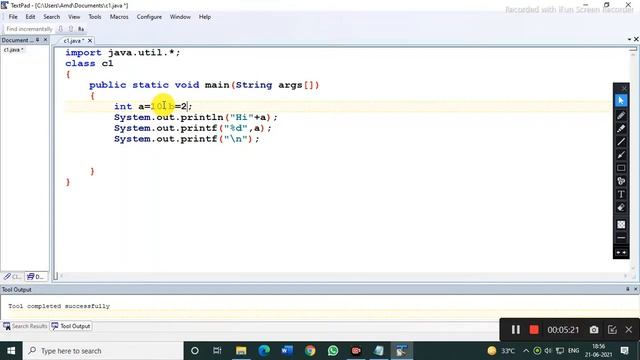
Task: Select c1.java in the Document selector list
Action: (14, 50)
